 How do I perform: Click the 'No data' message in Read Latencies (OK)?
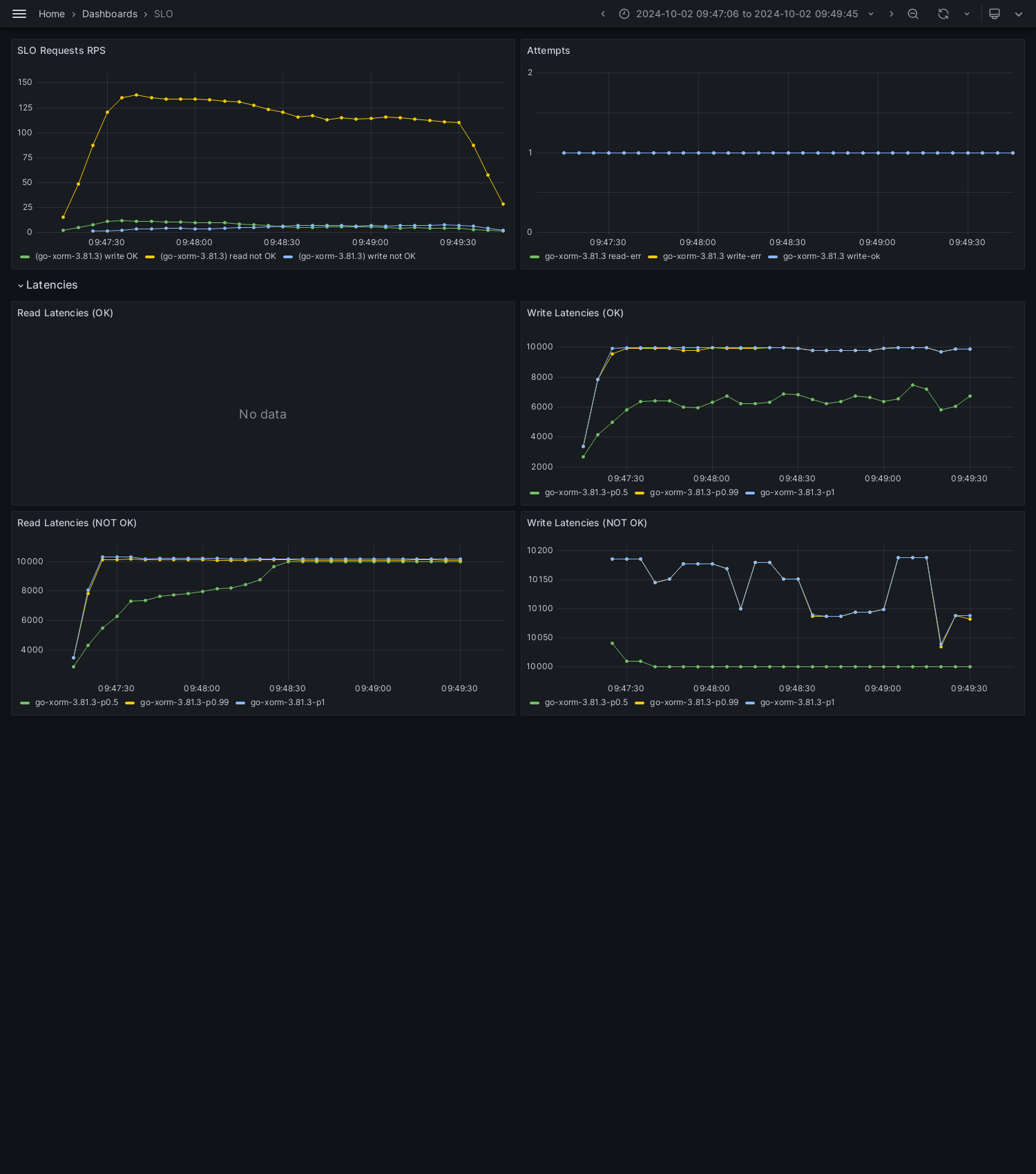(262, 414)
